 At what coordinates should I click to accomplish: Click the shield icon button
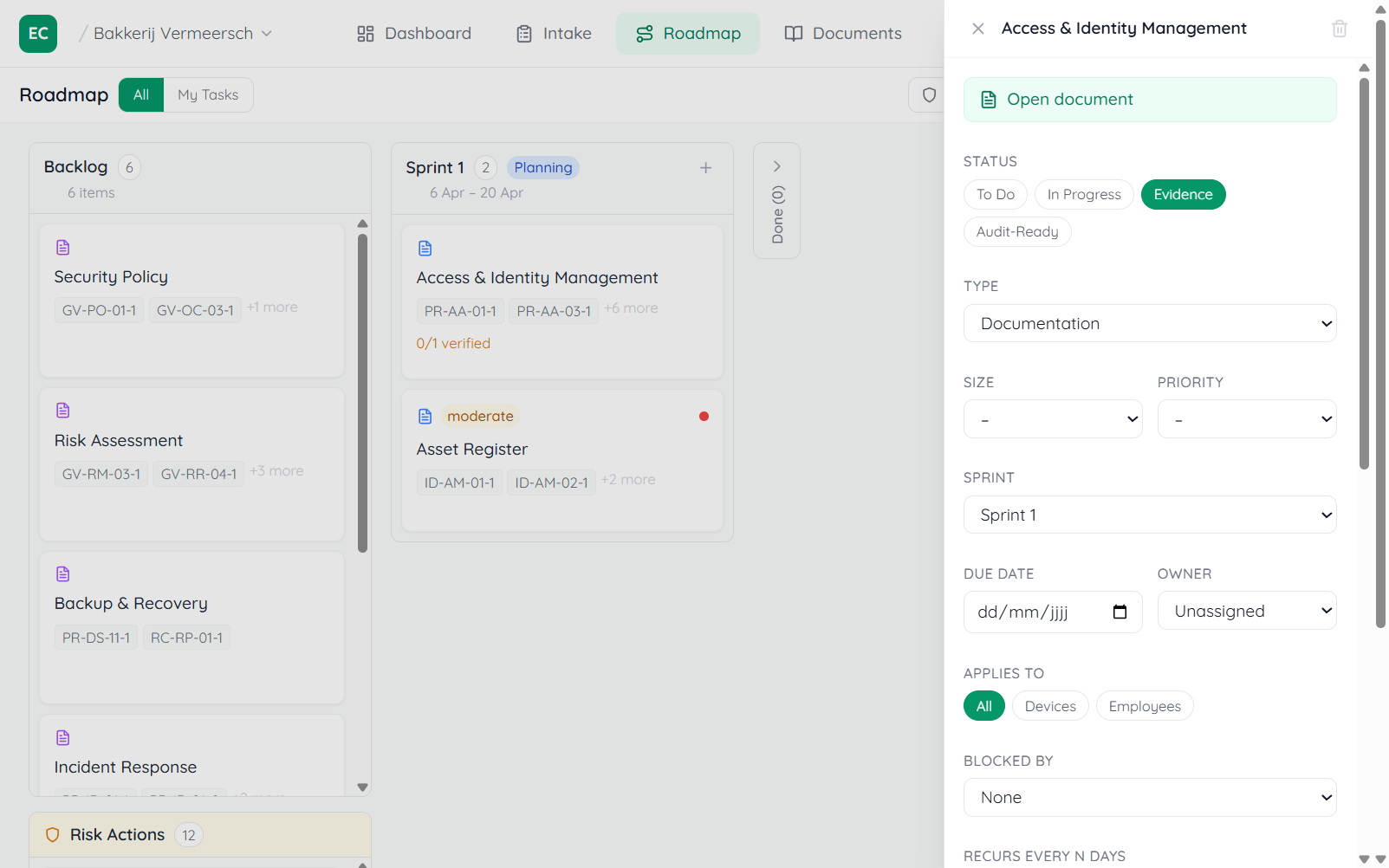point(929,95)
